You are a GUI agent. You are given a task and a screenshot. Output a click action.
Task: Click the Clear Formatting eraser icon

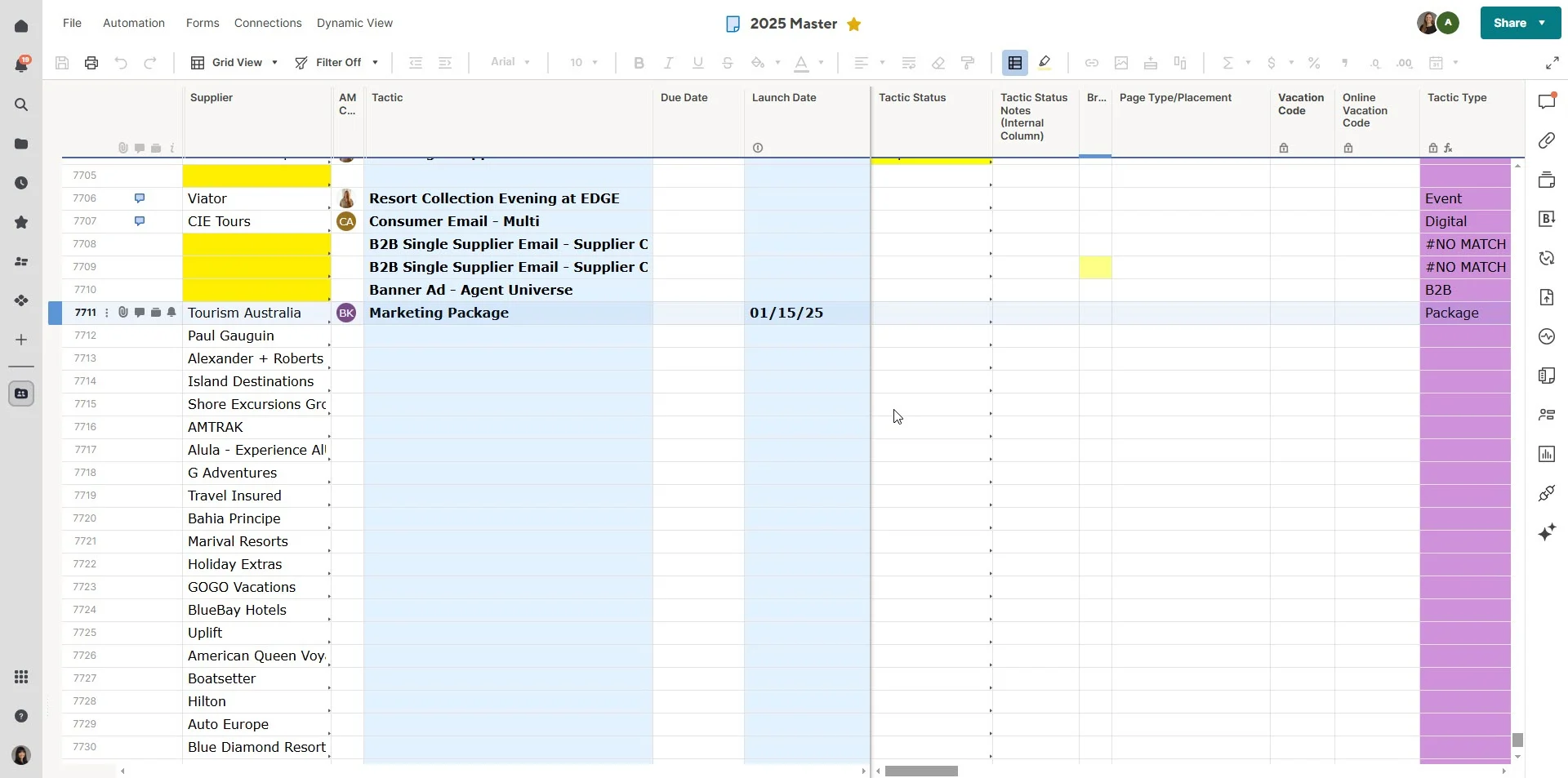938,63
